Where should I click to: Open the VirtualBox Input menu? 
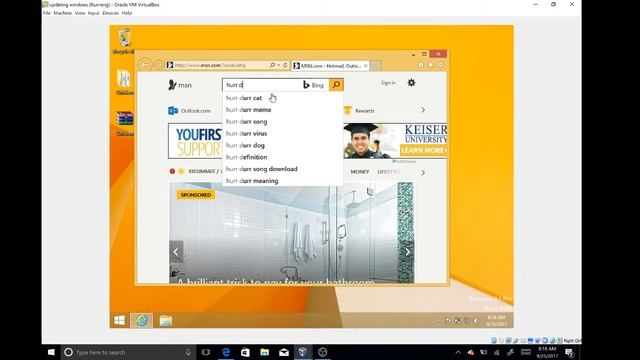click(93, 13)
